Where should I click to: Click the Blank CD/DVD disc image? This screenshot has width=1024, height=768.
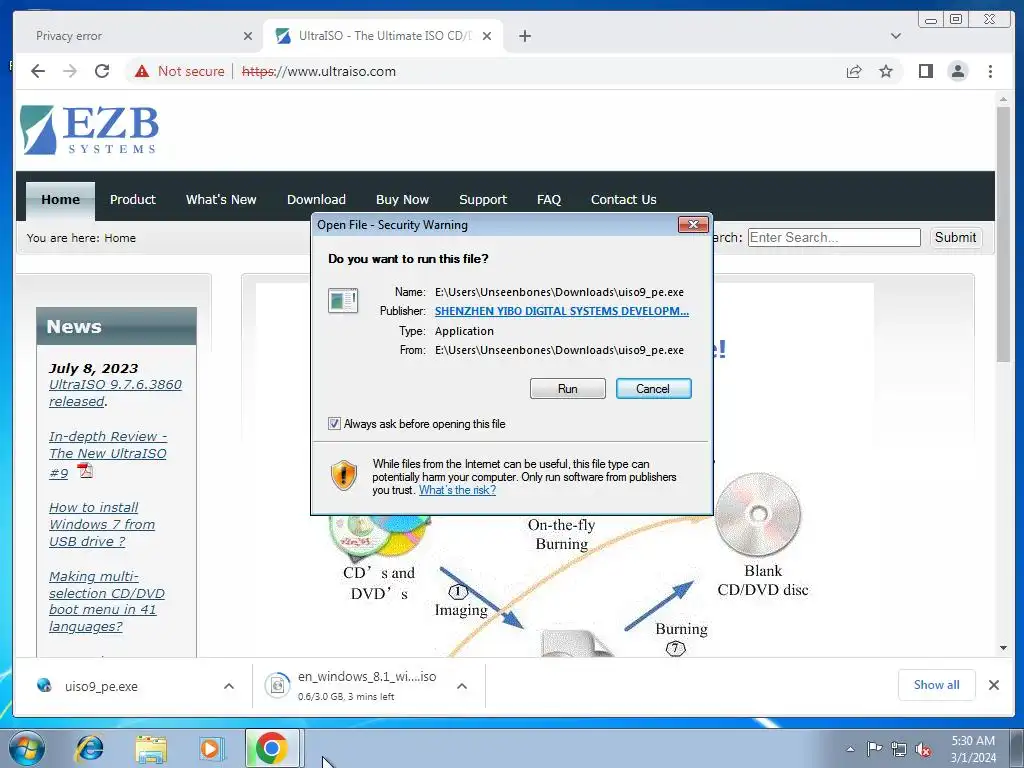(x=758, y=515)
